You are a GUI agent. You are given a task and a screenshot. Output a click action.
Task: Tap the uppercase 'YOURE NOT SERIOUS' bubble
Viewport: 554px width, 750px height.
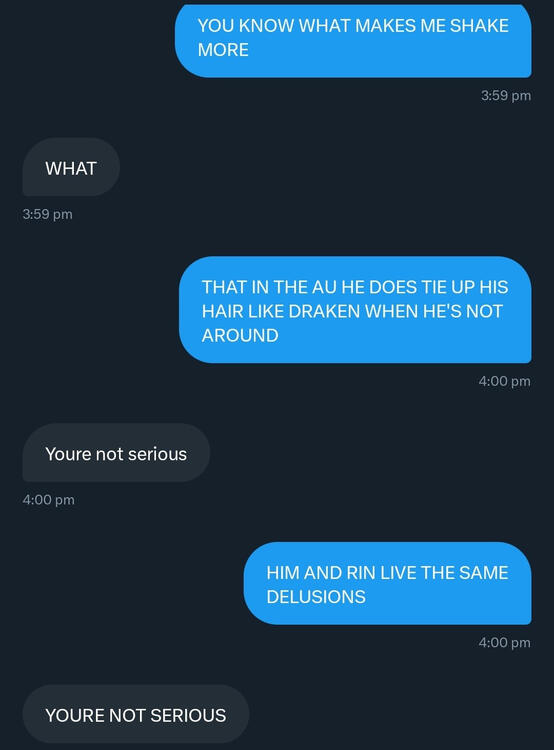click(136, 715)
